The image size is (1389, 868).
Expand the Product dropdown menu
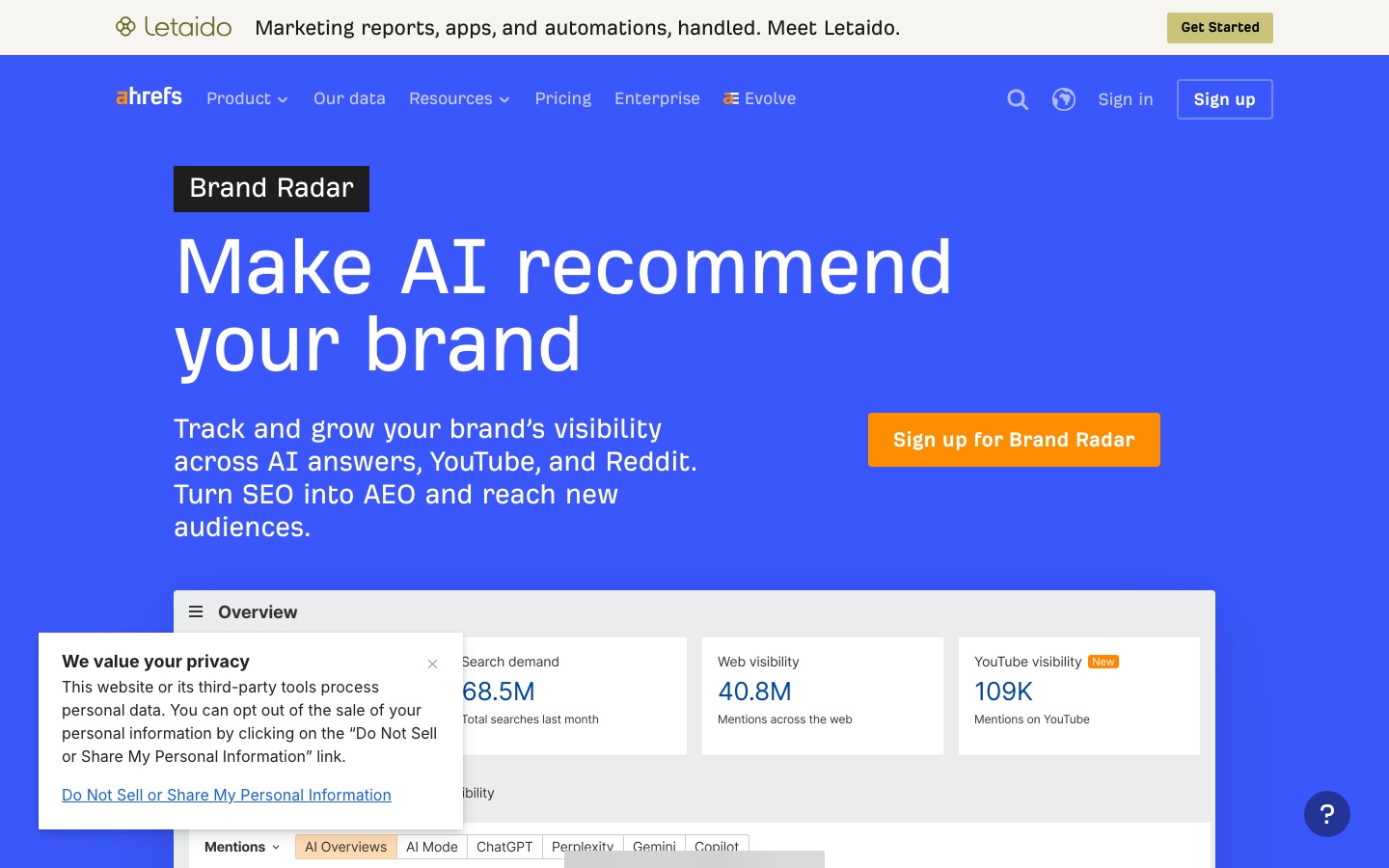[247, 98]
